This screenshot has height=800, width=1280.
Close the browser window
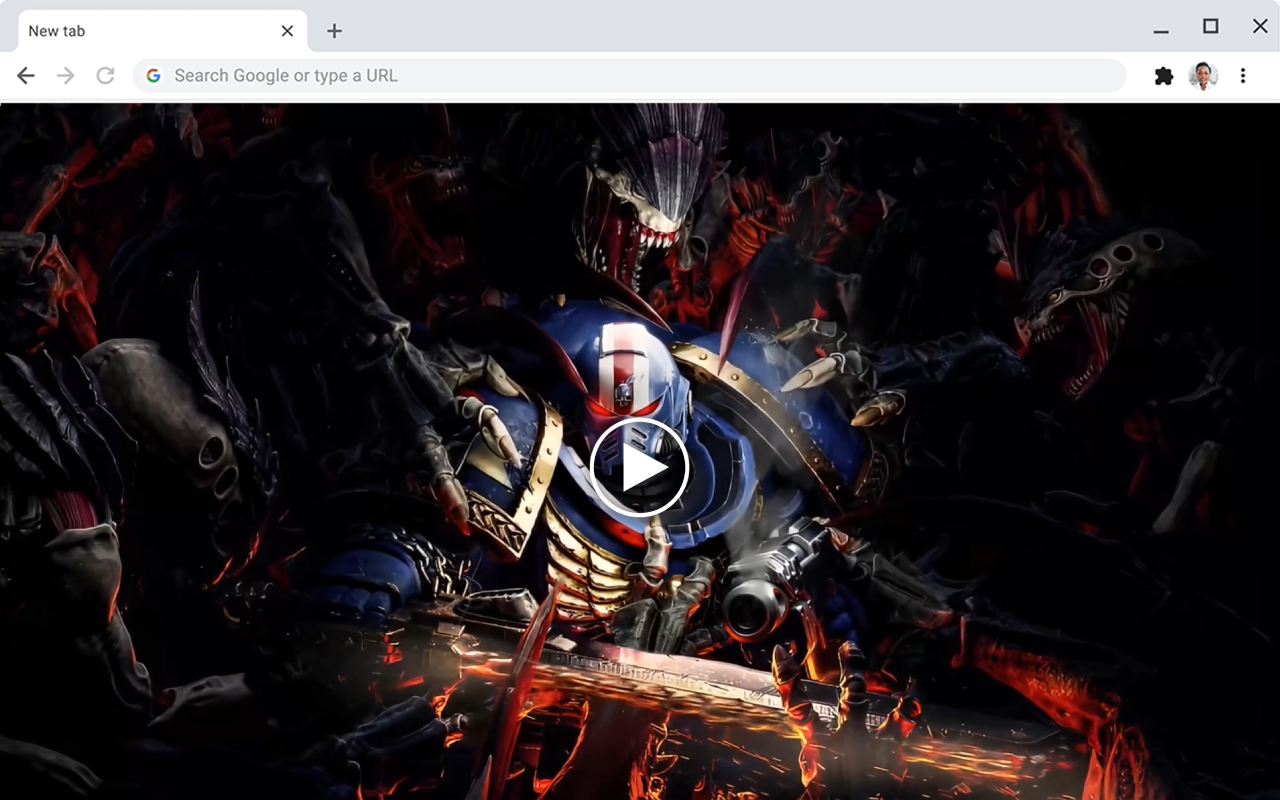[1260, 26]
